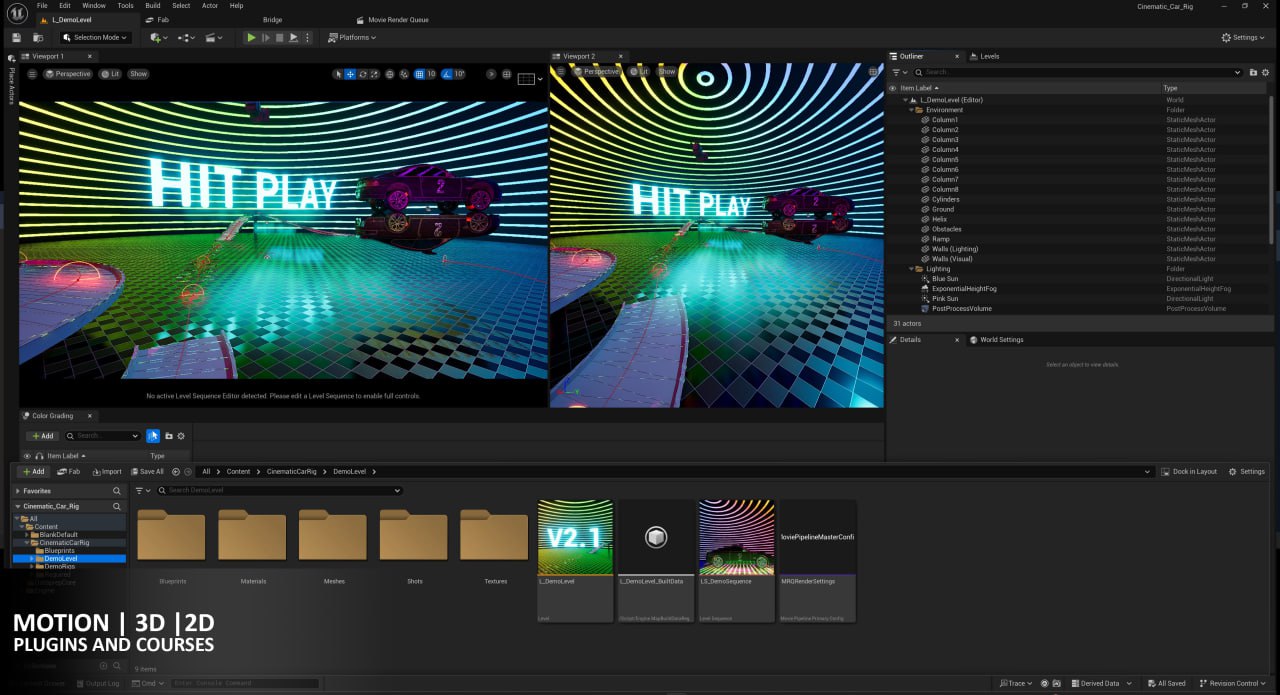Viewport: 1280px width, 695px height.
Task: Open Selection Mode dropdown
Action: tap(95, 37)
